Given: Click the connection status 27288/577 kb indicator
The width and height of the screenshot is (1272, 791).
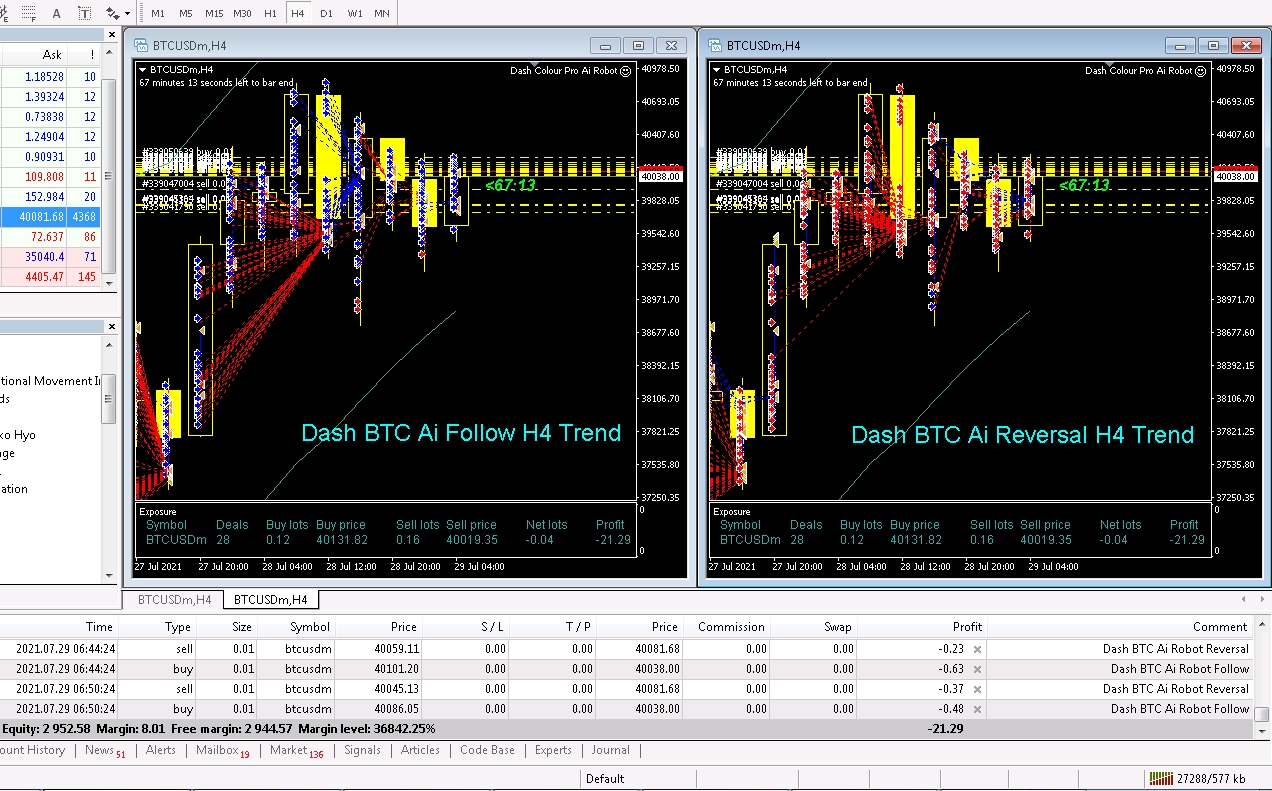Looking at the screenshot, I should [1196, 779].
